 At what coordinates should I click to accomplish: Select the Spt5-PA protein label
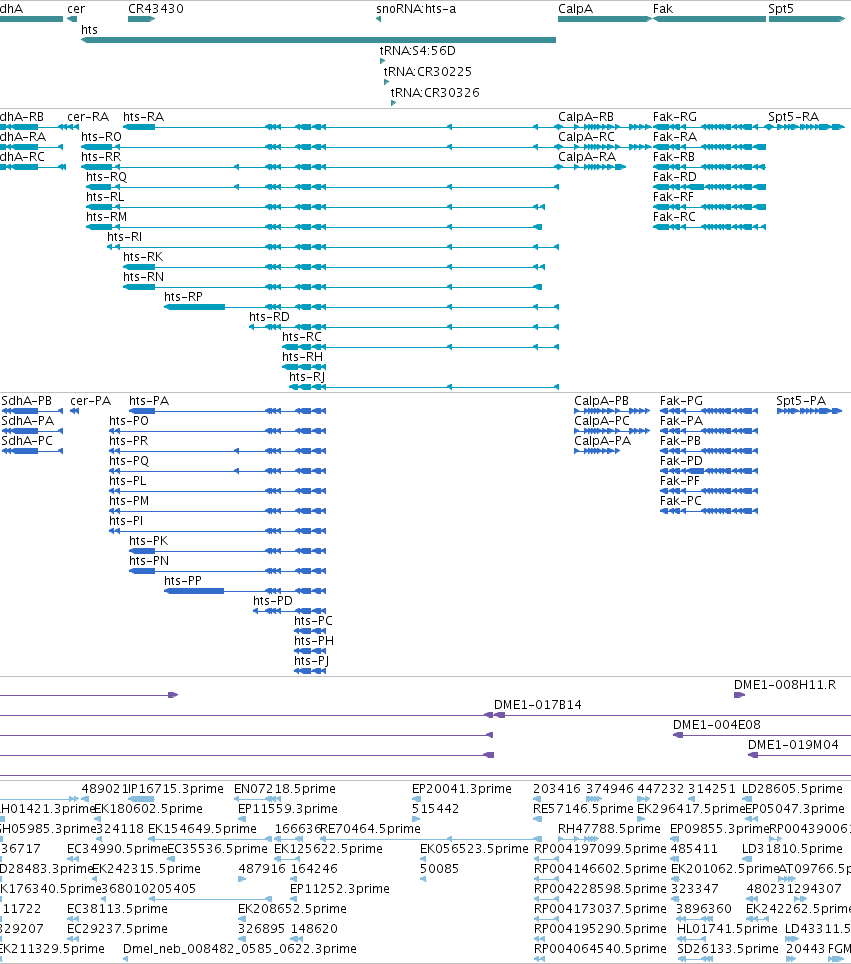801,401
